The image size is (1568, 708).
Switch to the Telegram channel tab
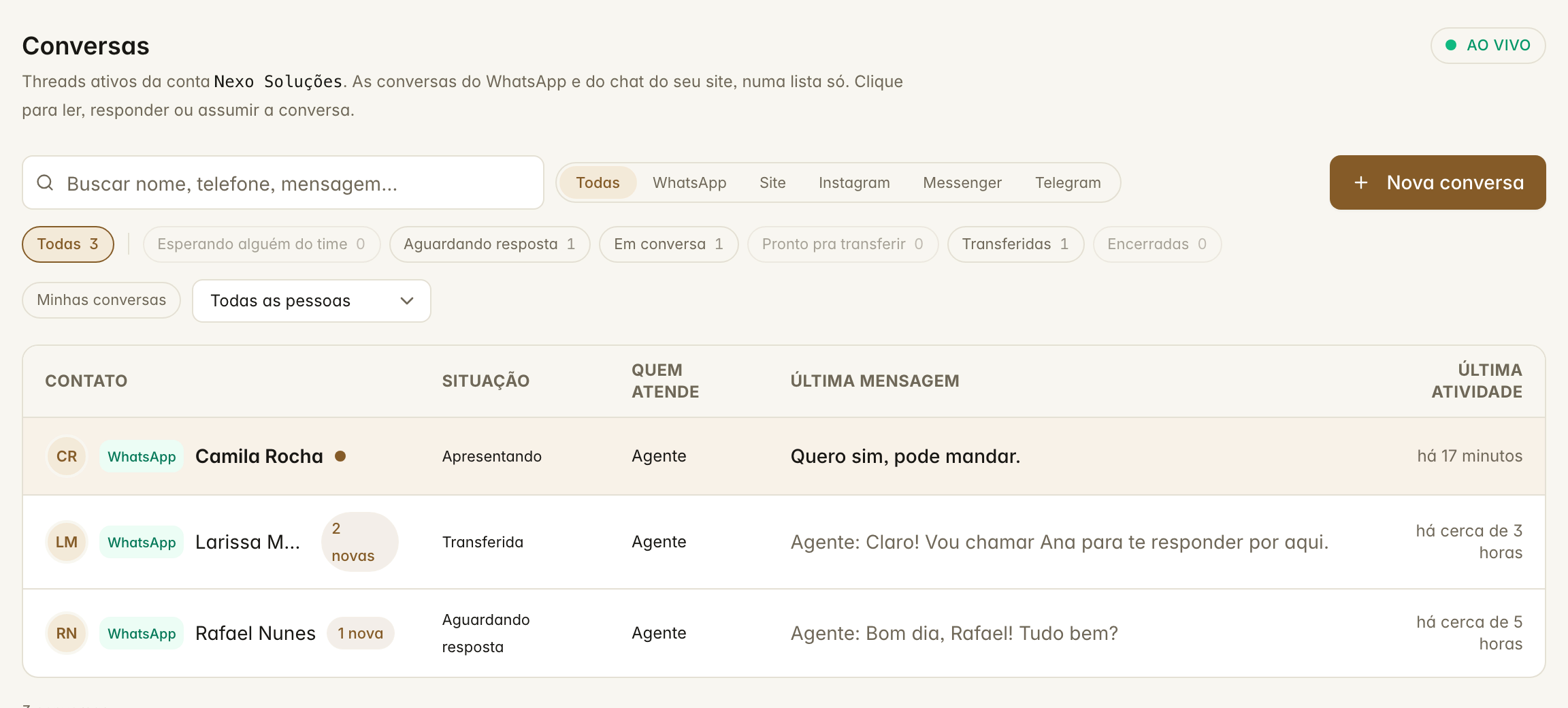(1068, 182)
